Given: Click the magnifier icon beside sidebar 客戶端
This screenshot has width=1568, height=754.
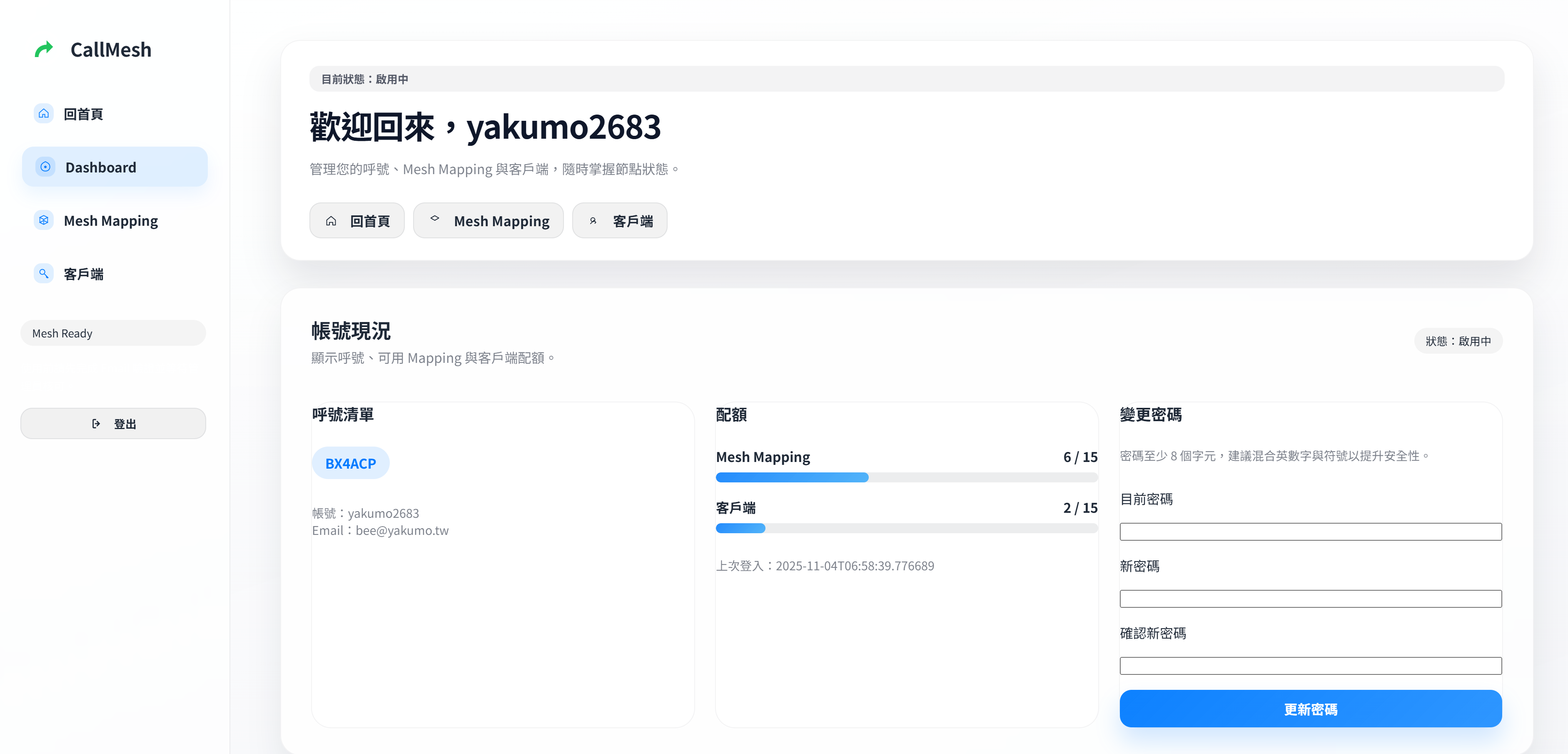Looking at the screenshot, I should tap(44, 273).
